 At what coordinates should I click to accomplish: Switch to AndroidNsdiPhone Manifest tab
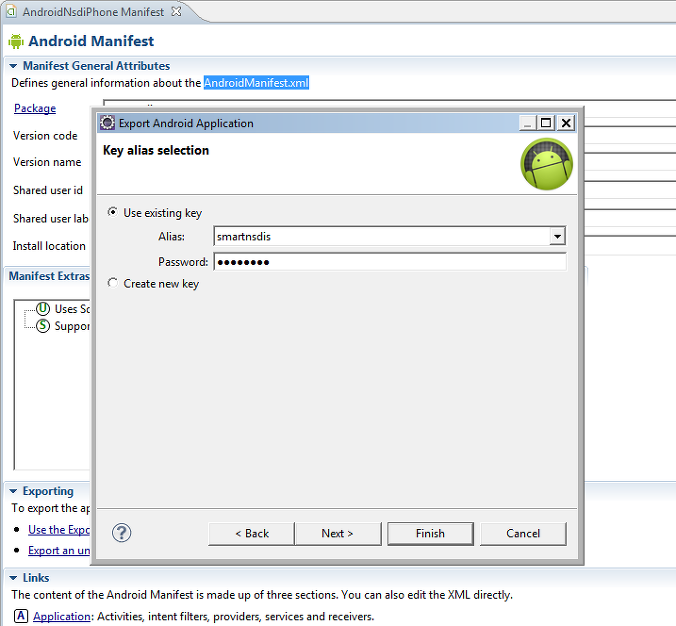[93, 12]
